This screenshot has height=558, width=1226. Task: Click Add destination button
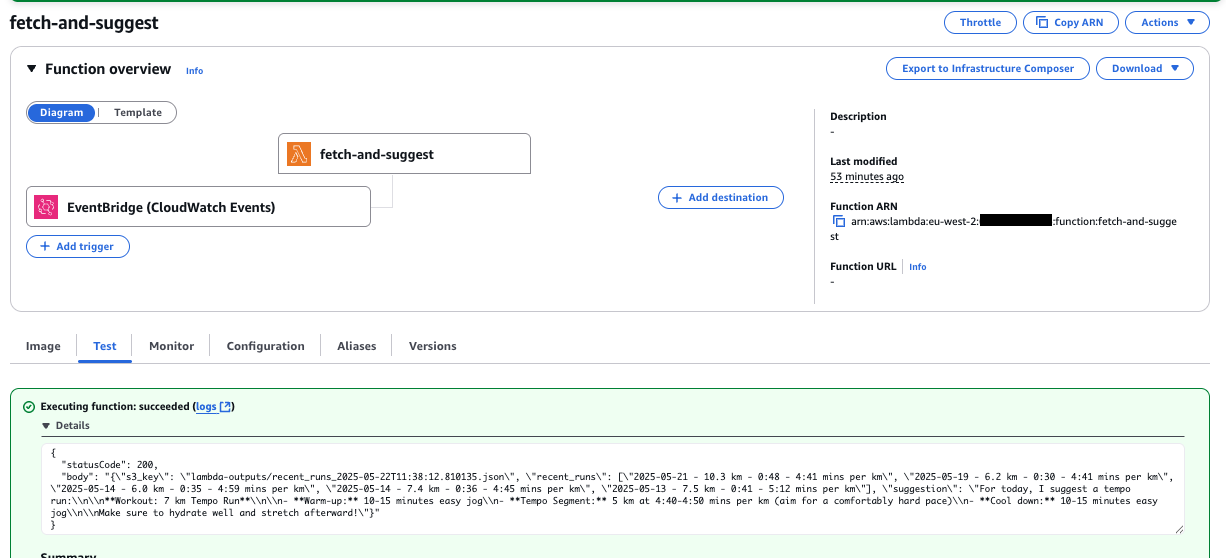click(x=720, y=197)
